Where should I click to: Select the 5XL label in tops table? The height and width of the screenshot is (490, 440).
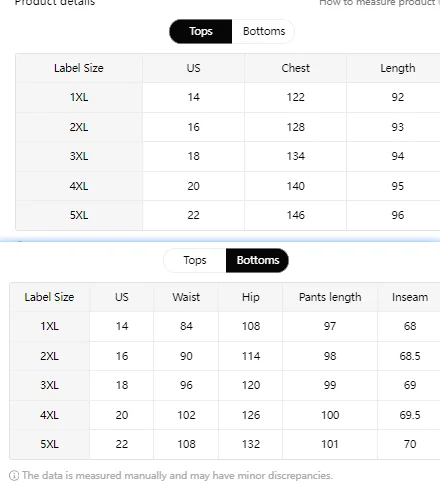[79, 215]
